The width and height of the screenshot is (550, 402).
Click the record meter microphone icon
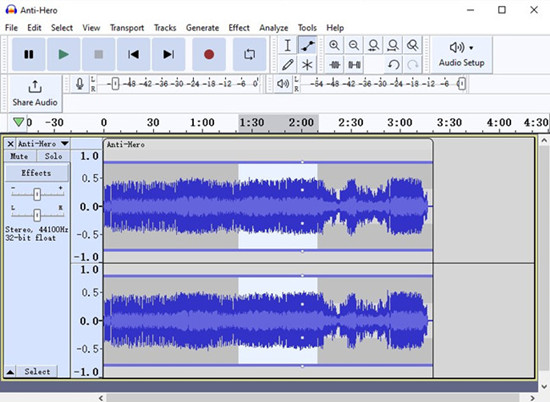click(x=80, y=84)
